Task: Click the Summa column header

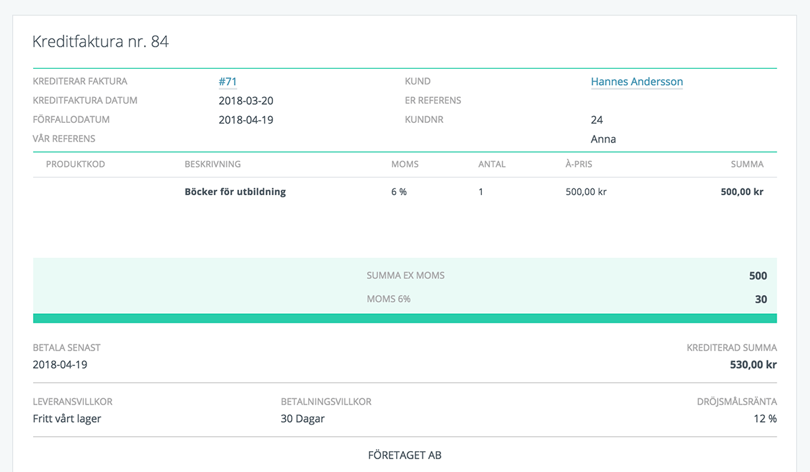Action: (746, 164)
